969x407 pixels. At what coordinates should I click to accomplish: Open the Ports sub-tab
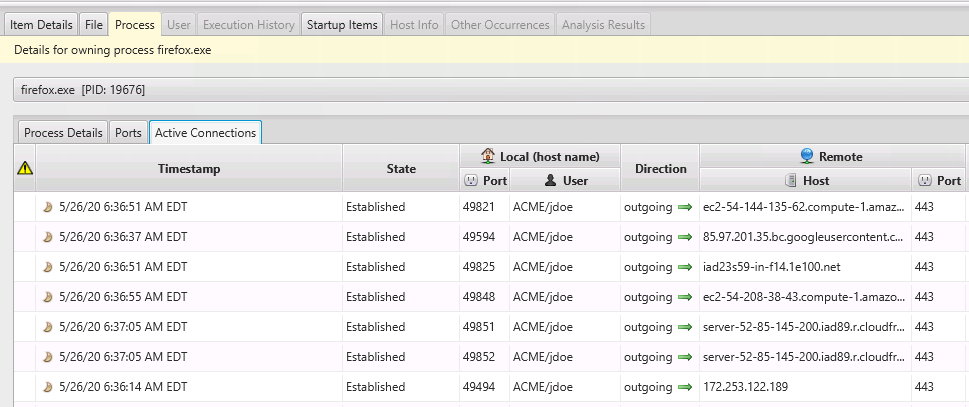click(x=128, y=132)
